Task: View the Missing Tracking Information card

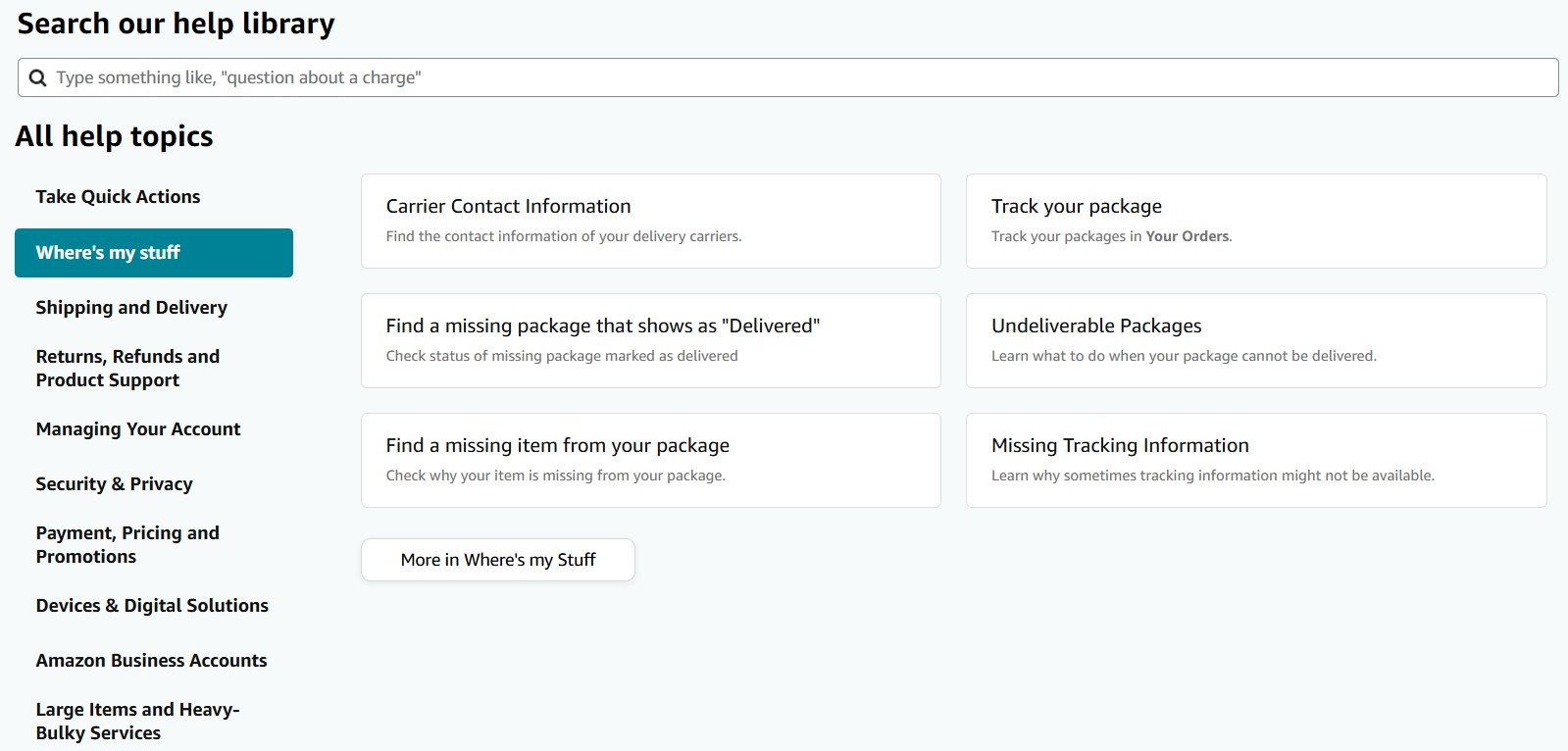Action: pyautogui.click(x=1255, y=460)
